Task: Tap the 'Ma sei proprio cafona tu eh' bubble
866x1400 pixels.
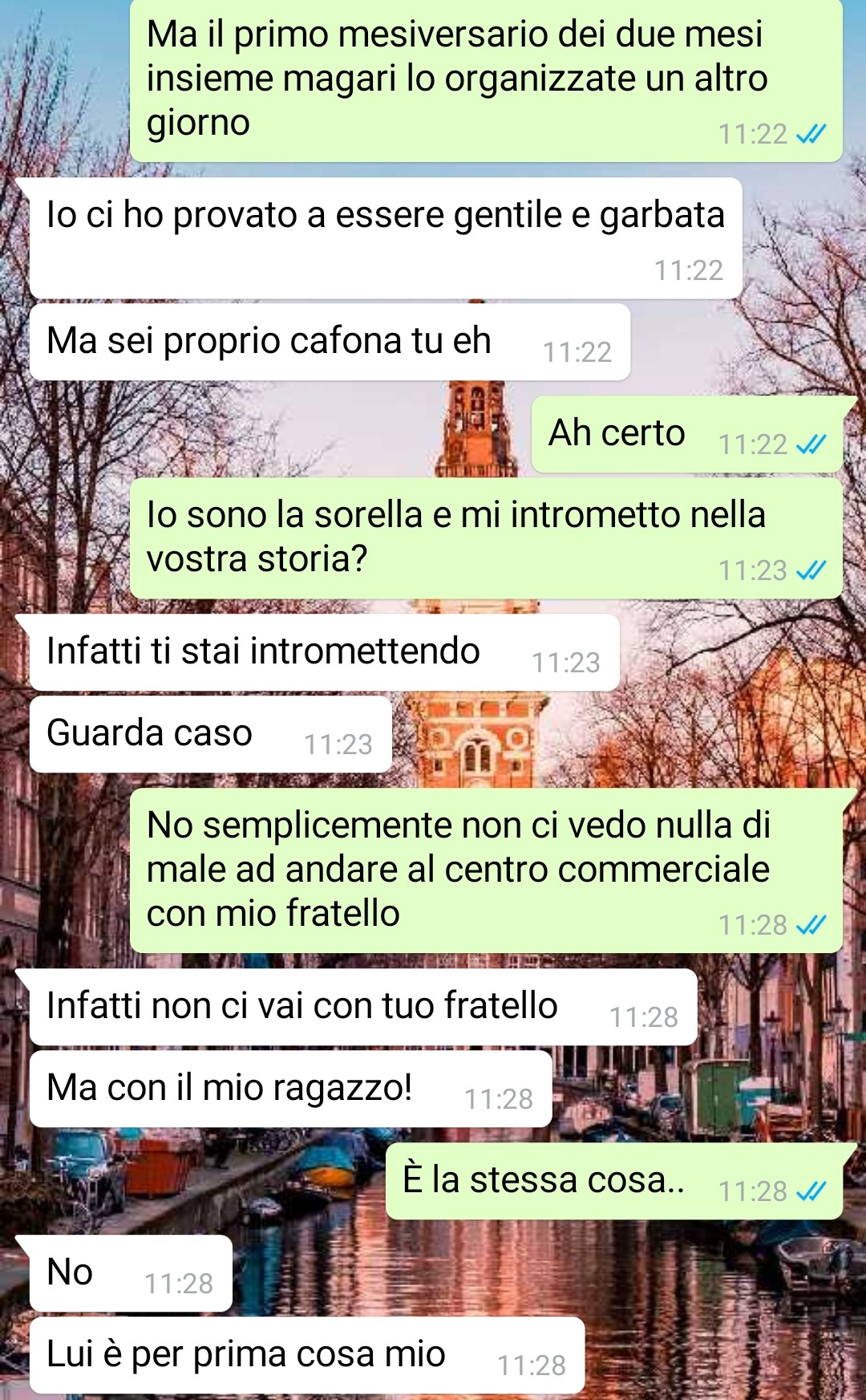Action: 330,342
